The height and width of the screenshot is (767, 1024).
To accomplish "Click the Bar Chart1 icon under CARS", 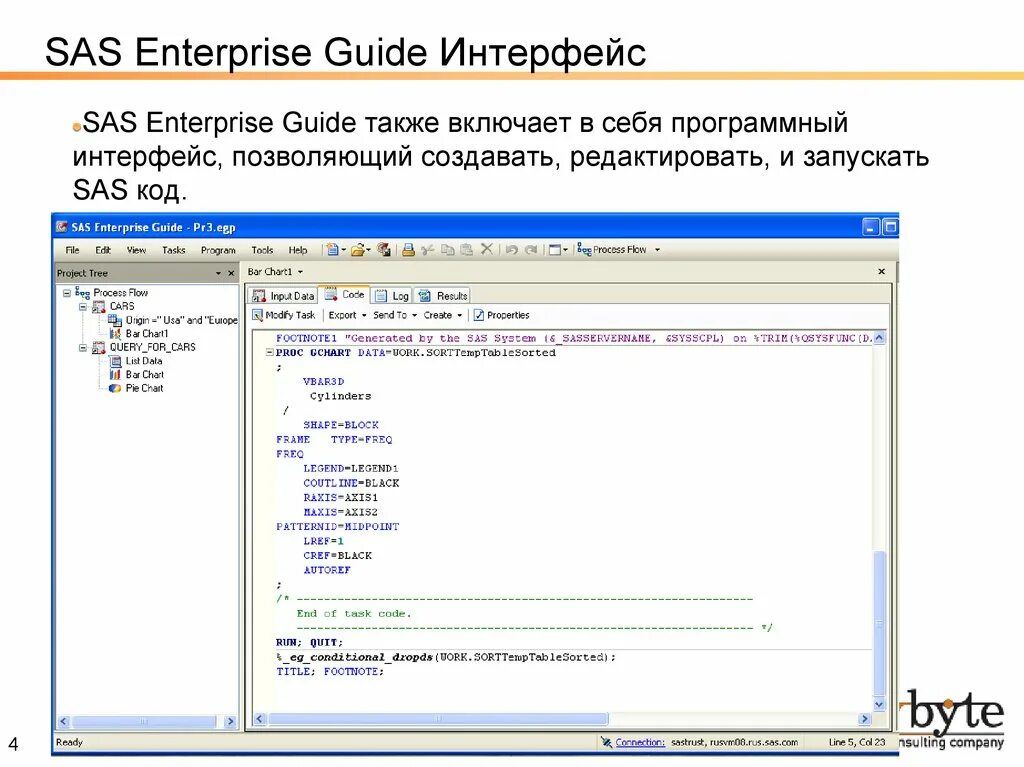I will (115, 334).
